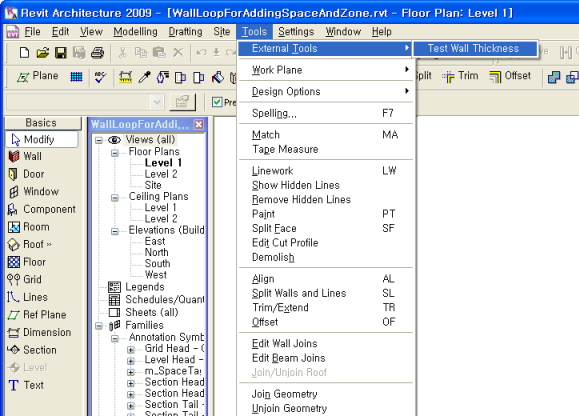Image resolution: width=579 pixels, height=416 pixels.
Task: Open the Site floor plan
Action: click(x=153, y=185)
